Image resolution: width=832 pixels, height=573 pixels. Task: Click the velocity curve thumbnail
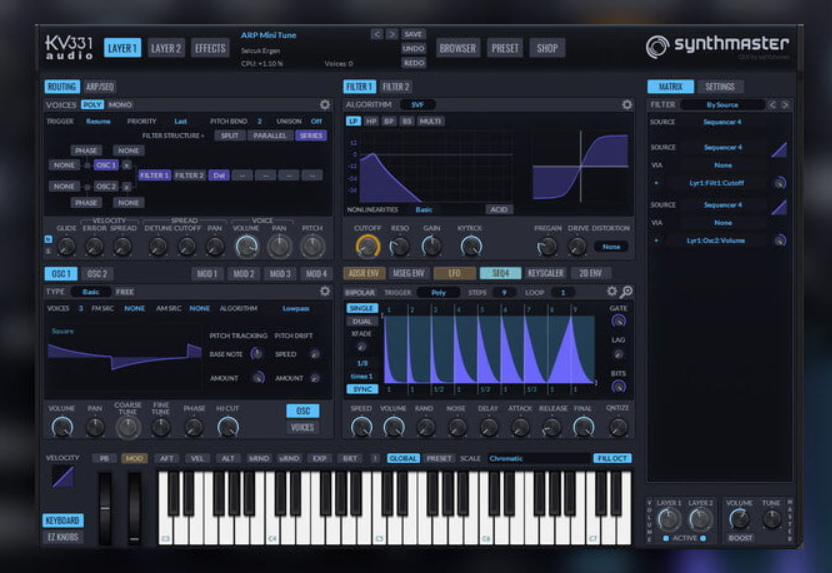[x=63, y=476]
